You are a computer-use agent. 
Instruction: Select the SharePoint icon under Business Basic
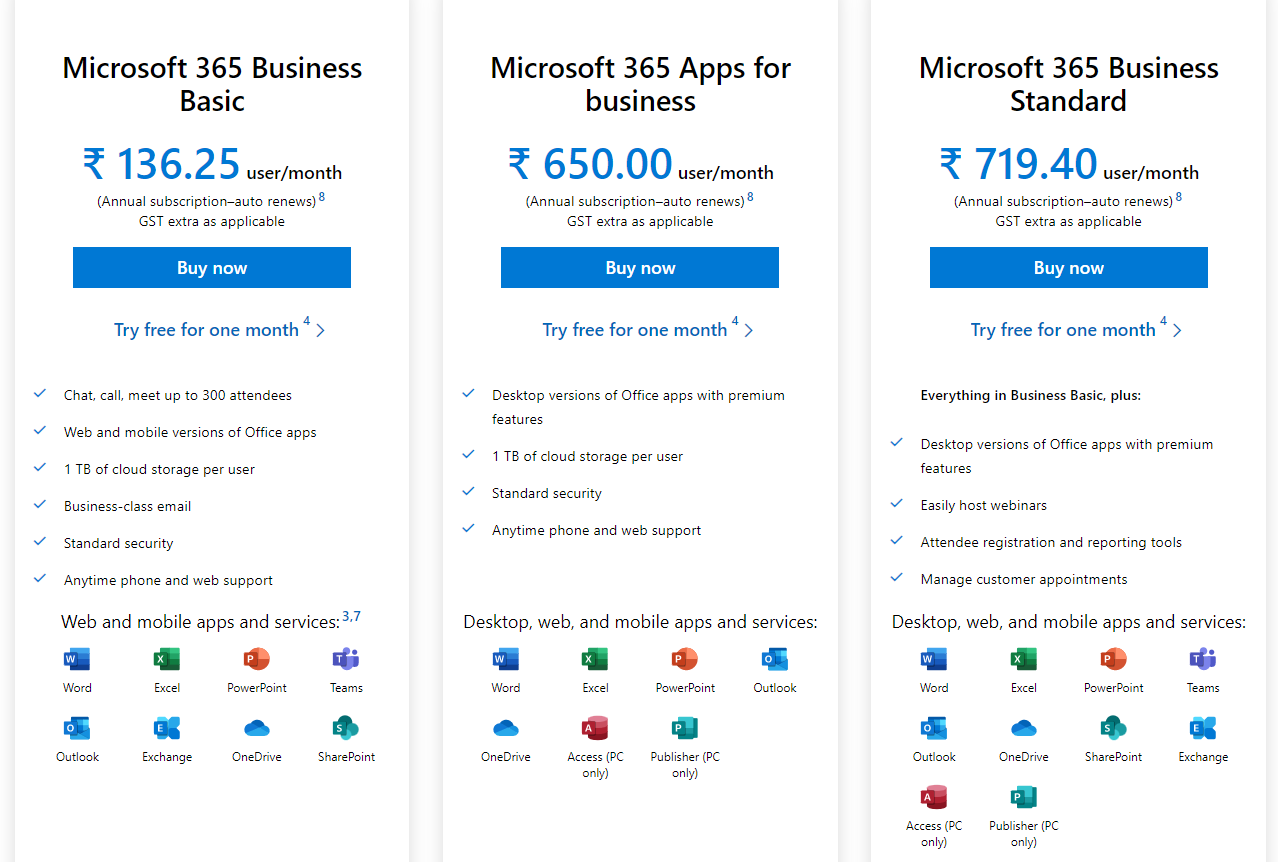click(x=346, y=728)
